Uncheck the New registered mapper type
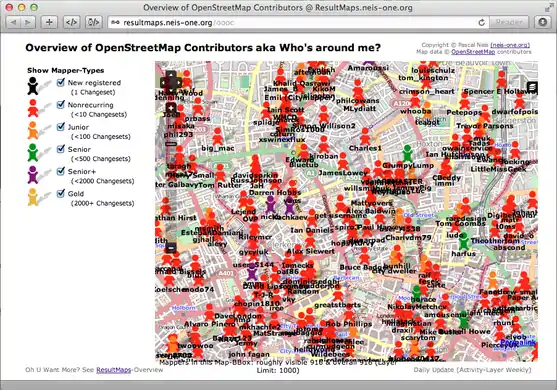The height and width of the screenshot is (390, 557). pyautogui.click(x=61, y=82)
